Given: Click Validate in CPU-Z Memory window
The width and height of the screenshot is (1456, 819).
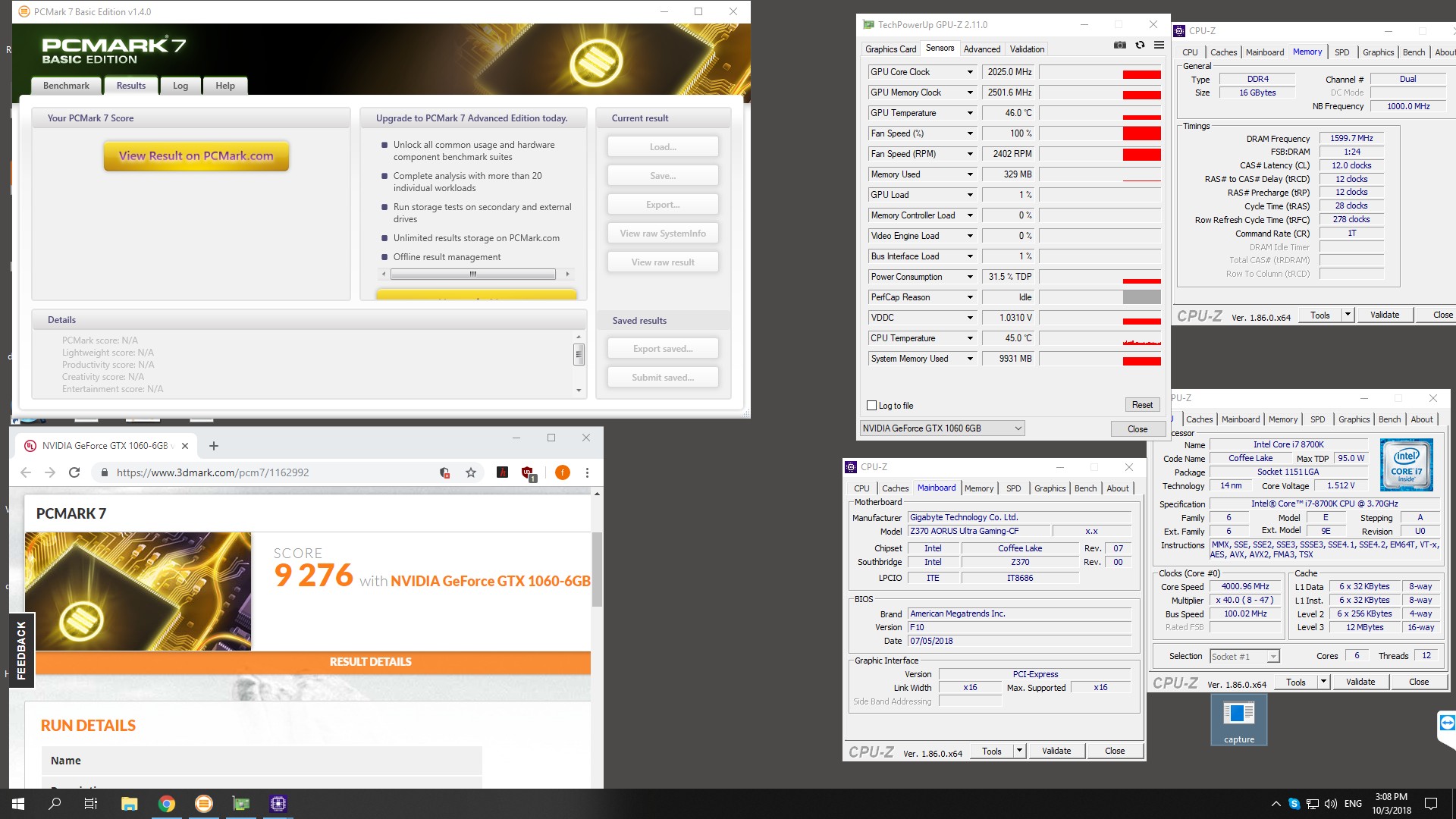Looking at the screenshot, I should coord(1385,315).
